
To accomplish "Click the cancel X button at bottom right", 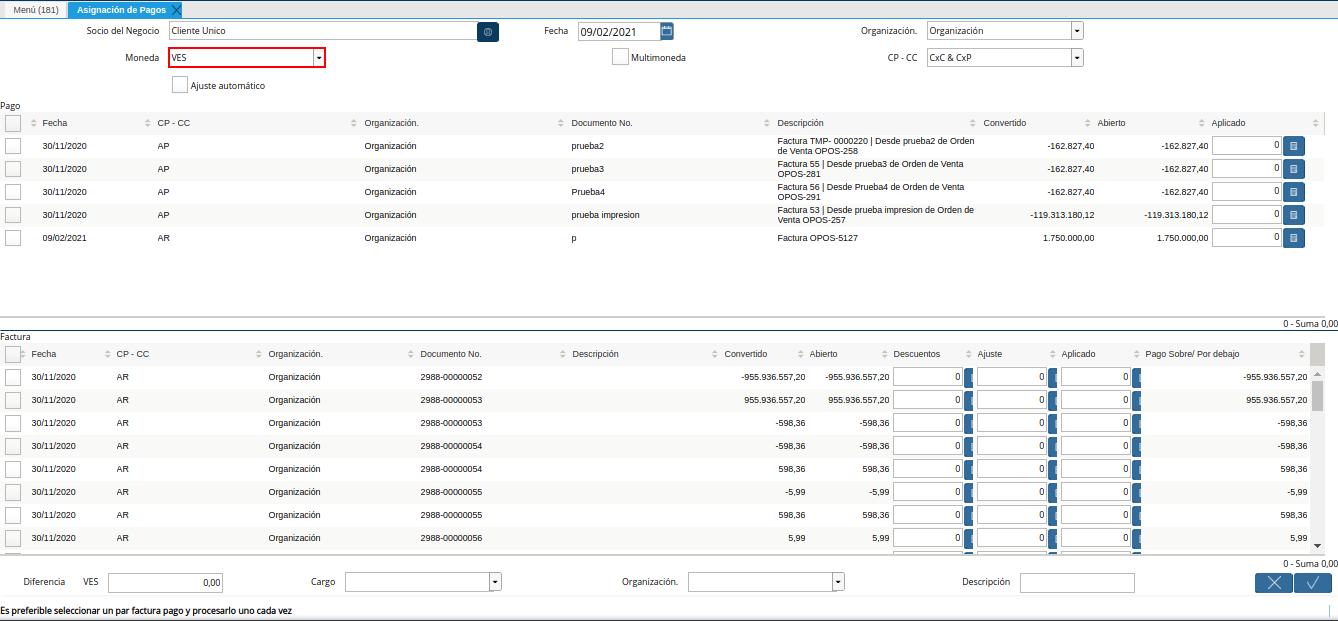I will [x=1273, y=583].
